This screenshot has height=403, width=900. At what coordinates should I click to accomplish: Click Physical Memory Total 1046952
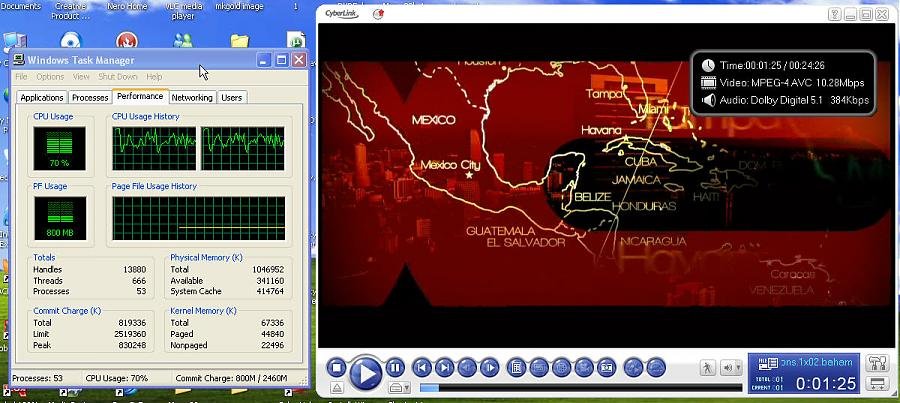pos(268,269)
